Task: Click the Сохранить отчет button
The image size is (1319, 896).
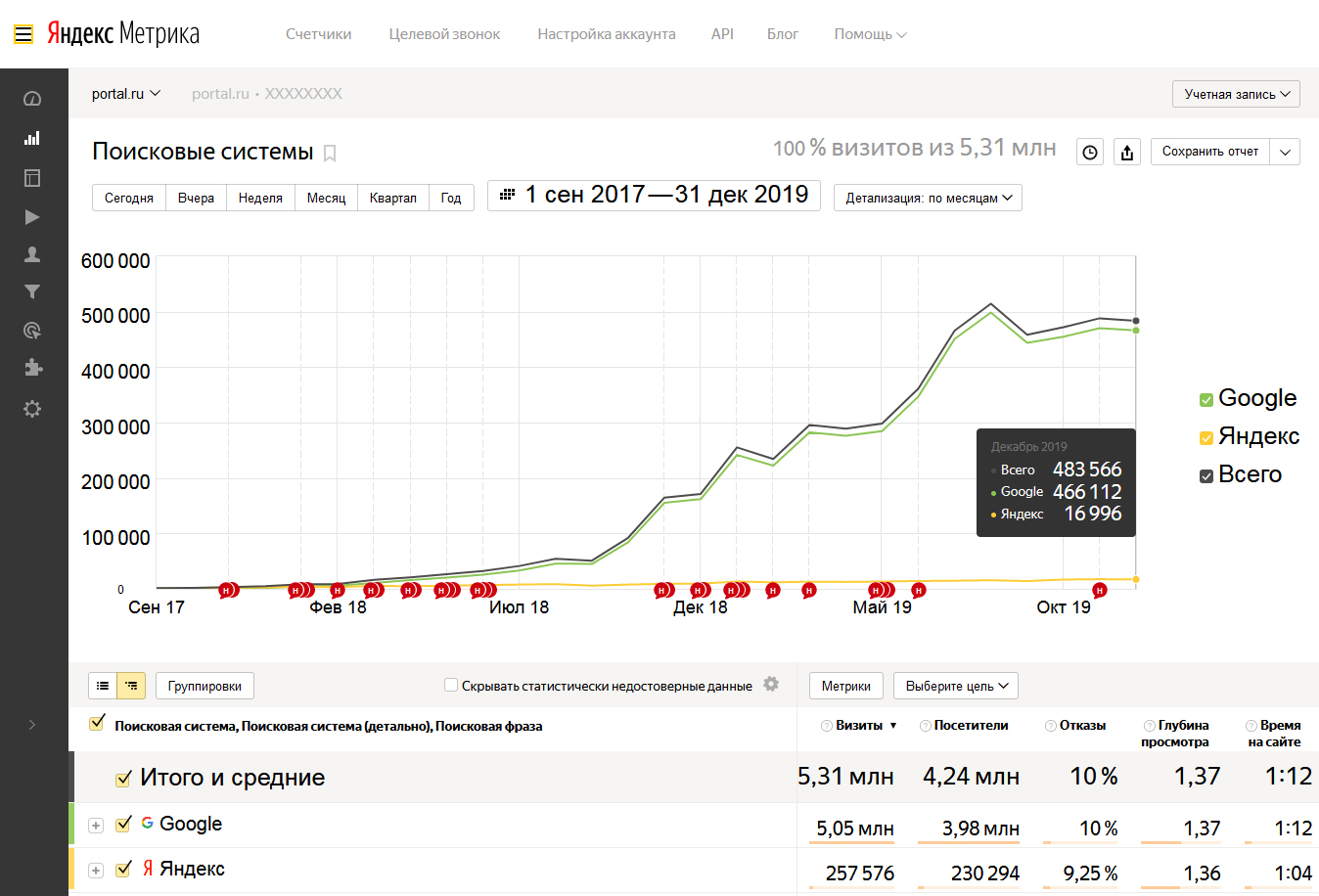Action: 1209,152
